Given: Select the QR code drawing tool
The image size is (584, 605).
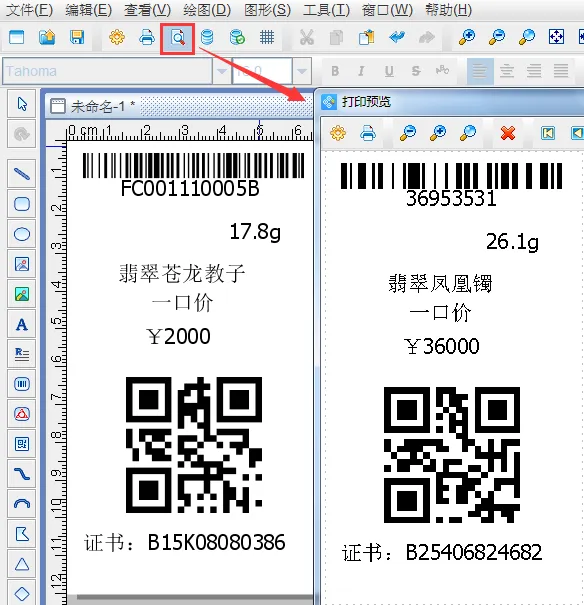Looking at the screenshot, I should point(22,444).
